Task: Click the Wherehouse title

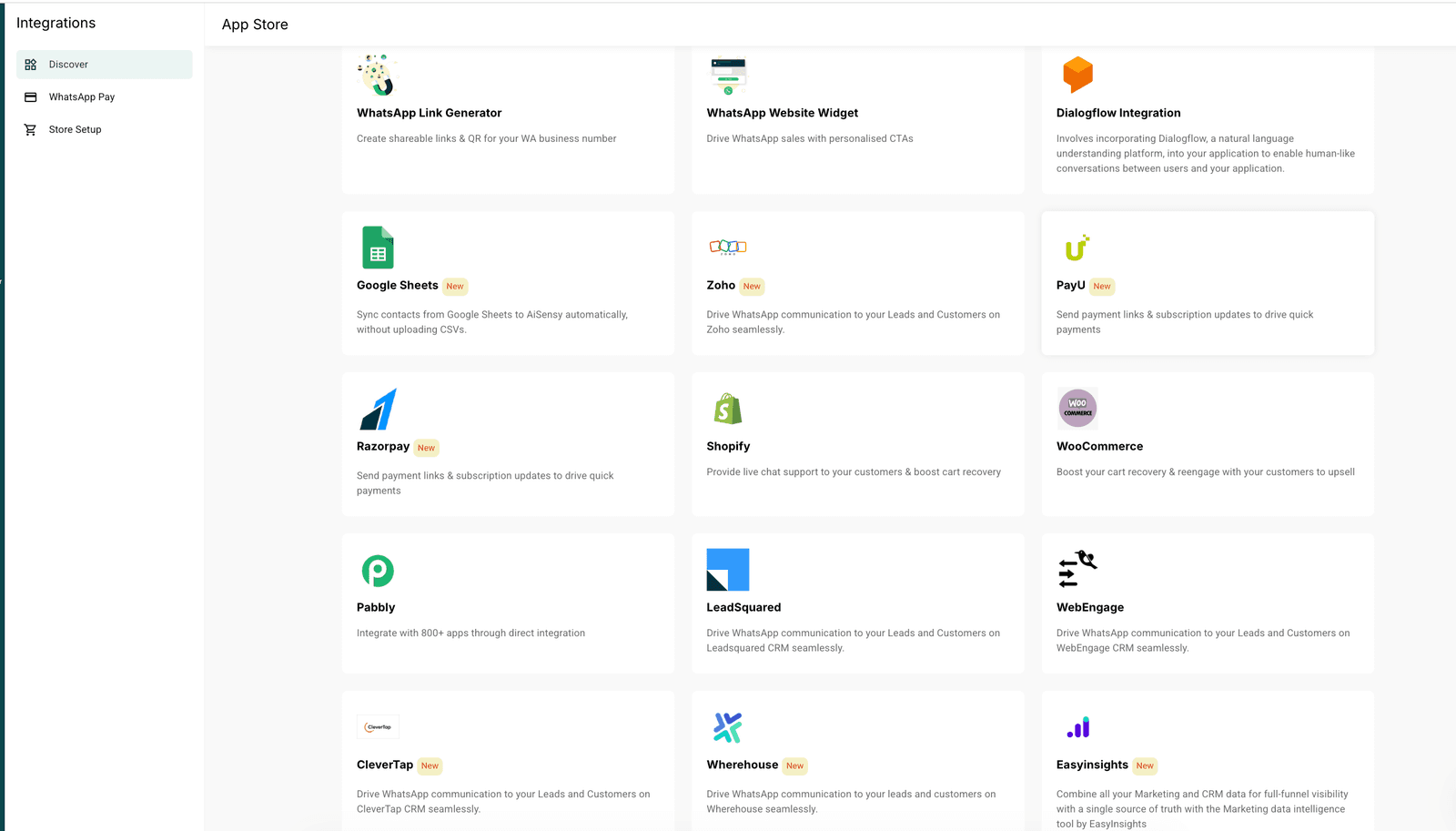Action: coord(743,765)
